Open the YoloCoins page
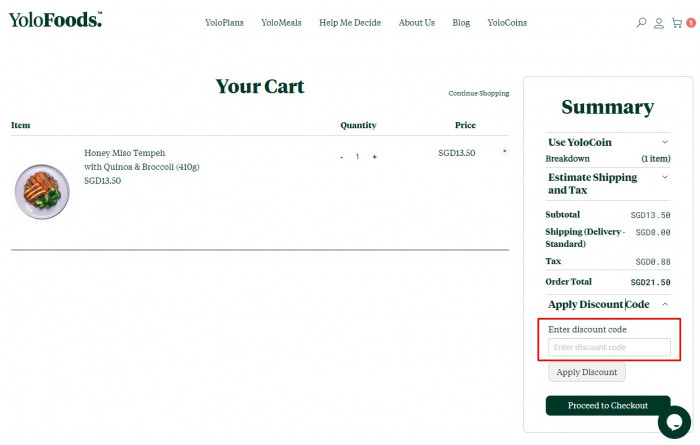This screenshot has width=700, height=445. click(x=507, y=22)
